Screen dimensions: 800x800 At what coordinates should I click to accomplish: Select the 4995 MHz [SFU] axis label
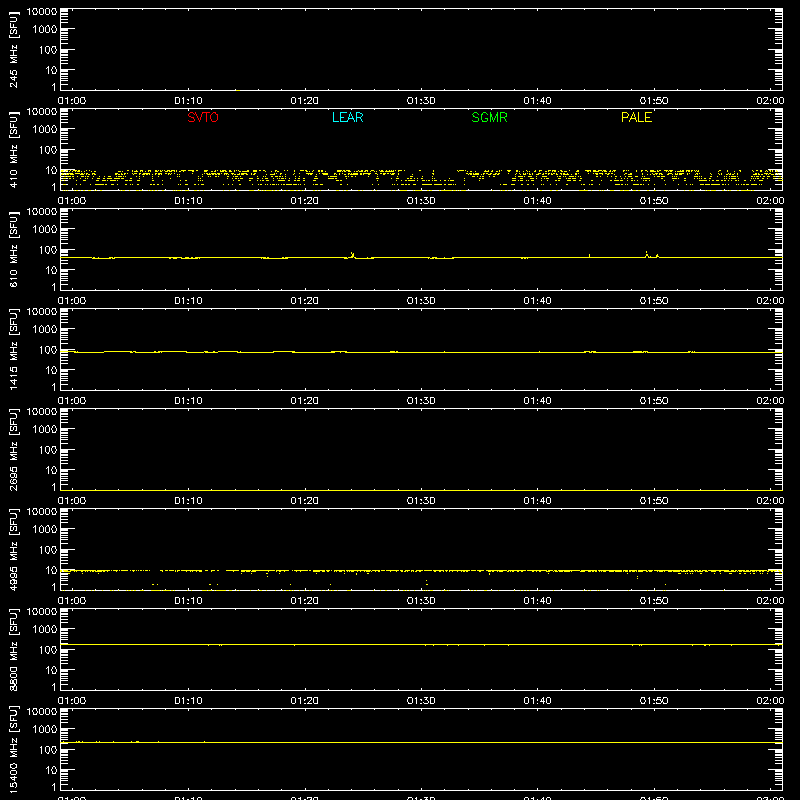[x=13, y=549]
